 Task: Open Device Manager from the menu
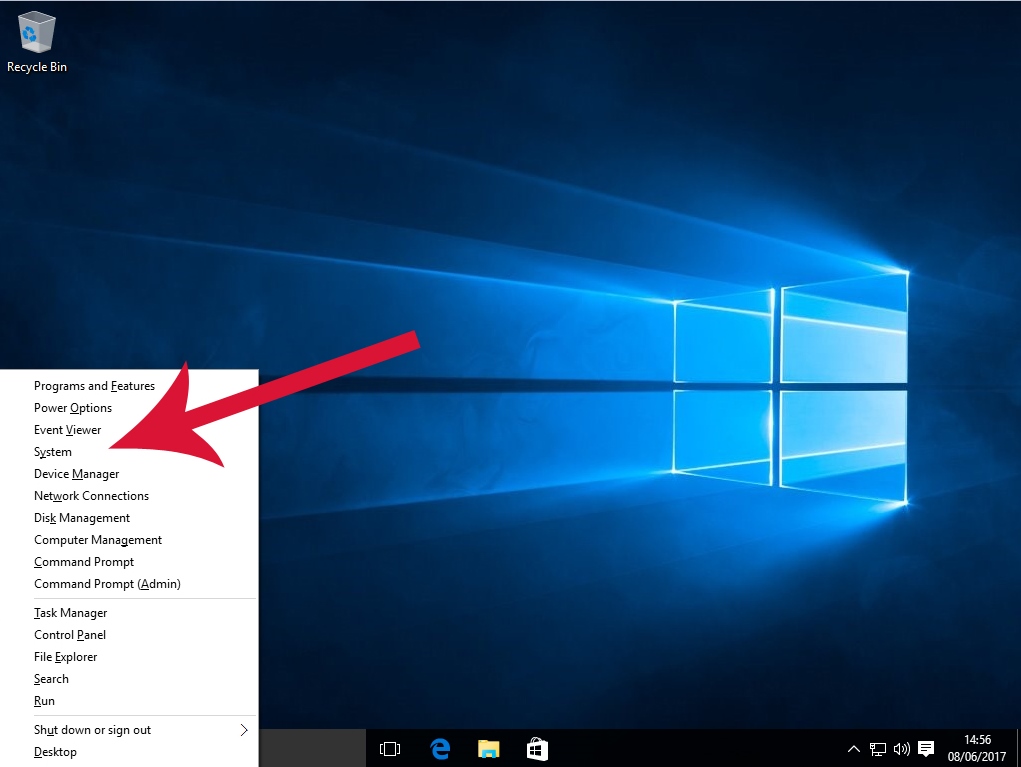click(76, 473)
